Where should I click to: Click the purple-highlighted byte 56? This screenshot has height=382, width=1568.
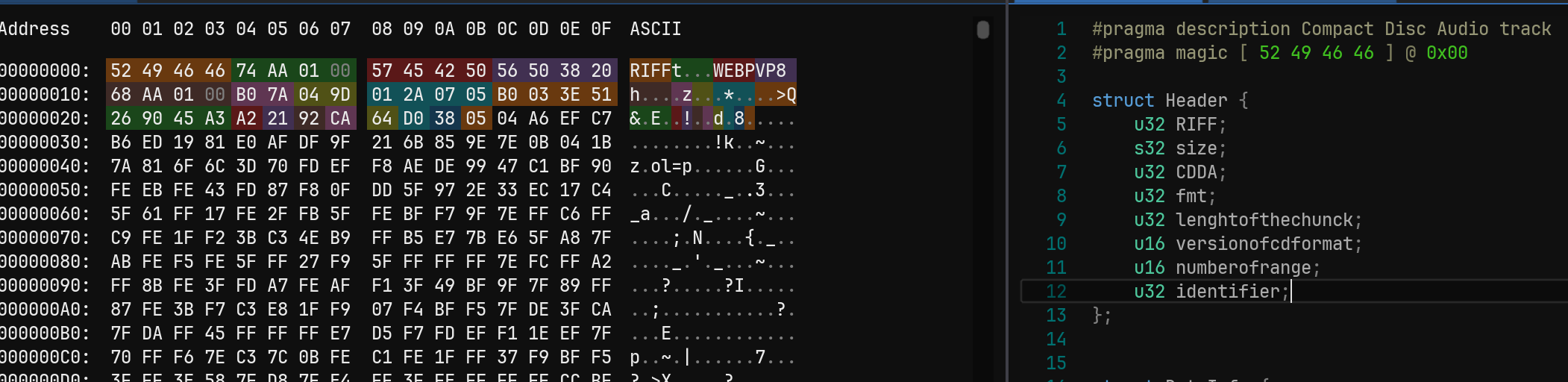click(x=507, y=70)
